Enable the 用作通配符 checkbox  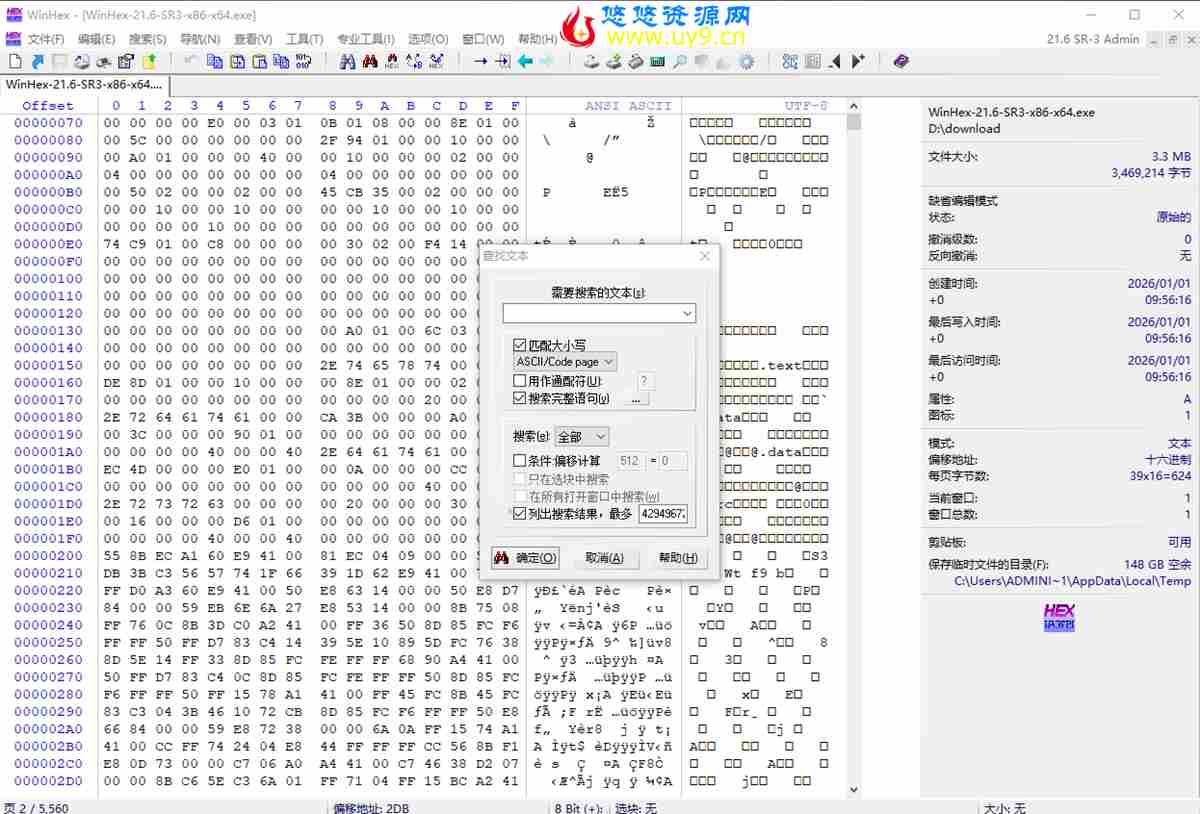(519, 381)
